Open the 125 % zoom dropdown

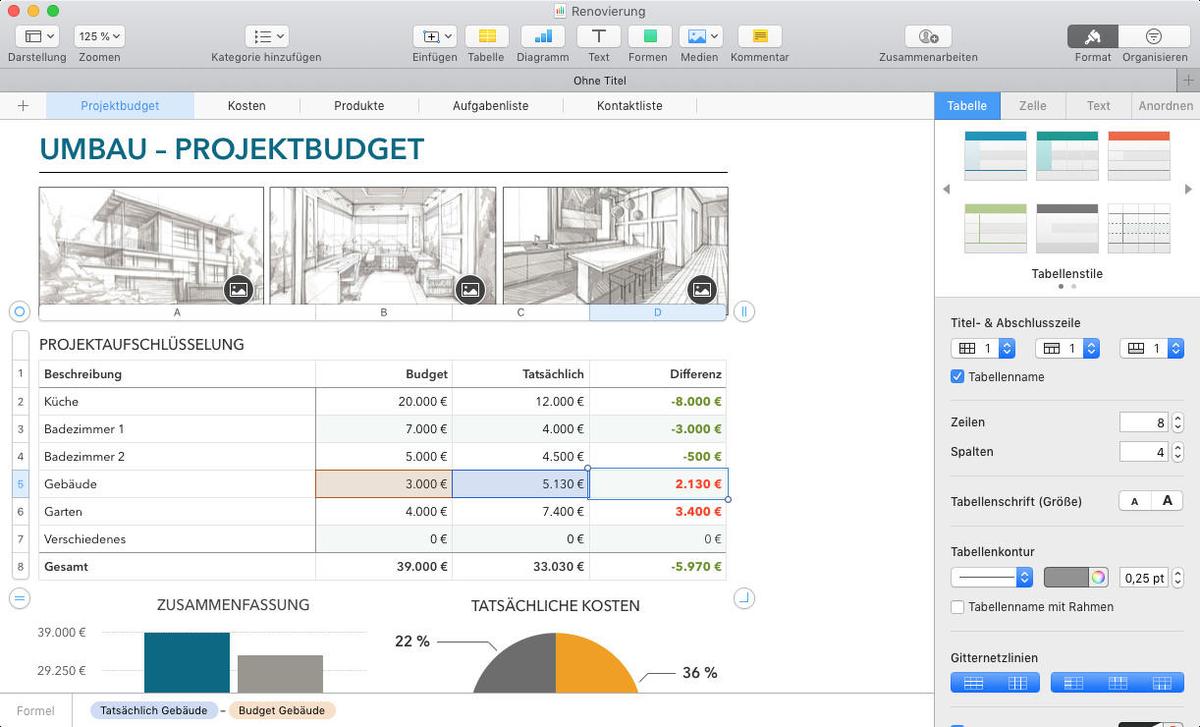click(99, 36)
